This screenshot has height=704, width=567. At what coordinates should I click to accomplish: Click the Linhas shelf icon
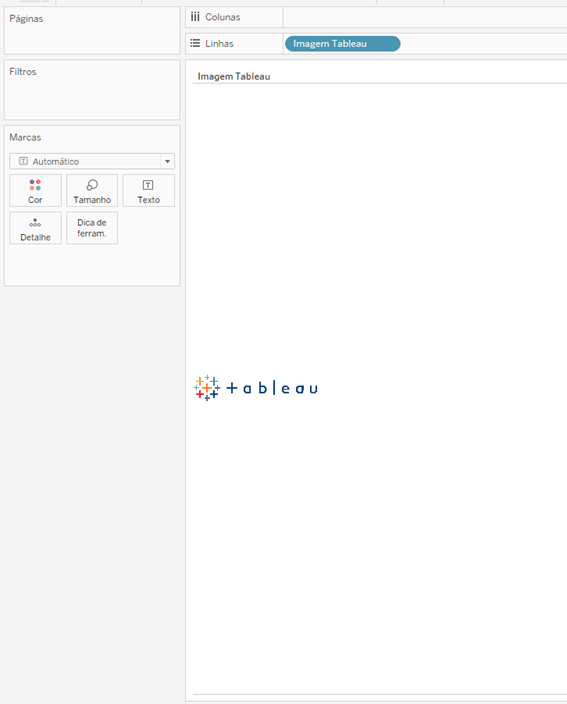click(195, 44)
